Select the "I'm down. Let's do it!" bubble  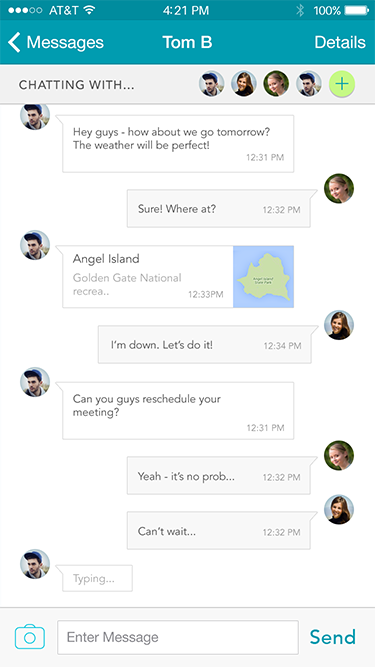[x=205, y=345]
